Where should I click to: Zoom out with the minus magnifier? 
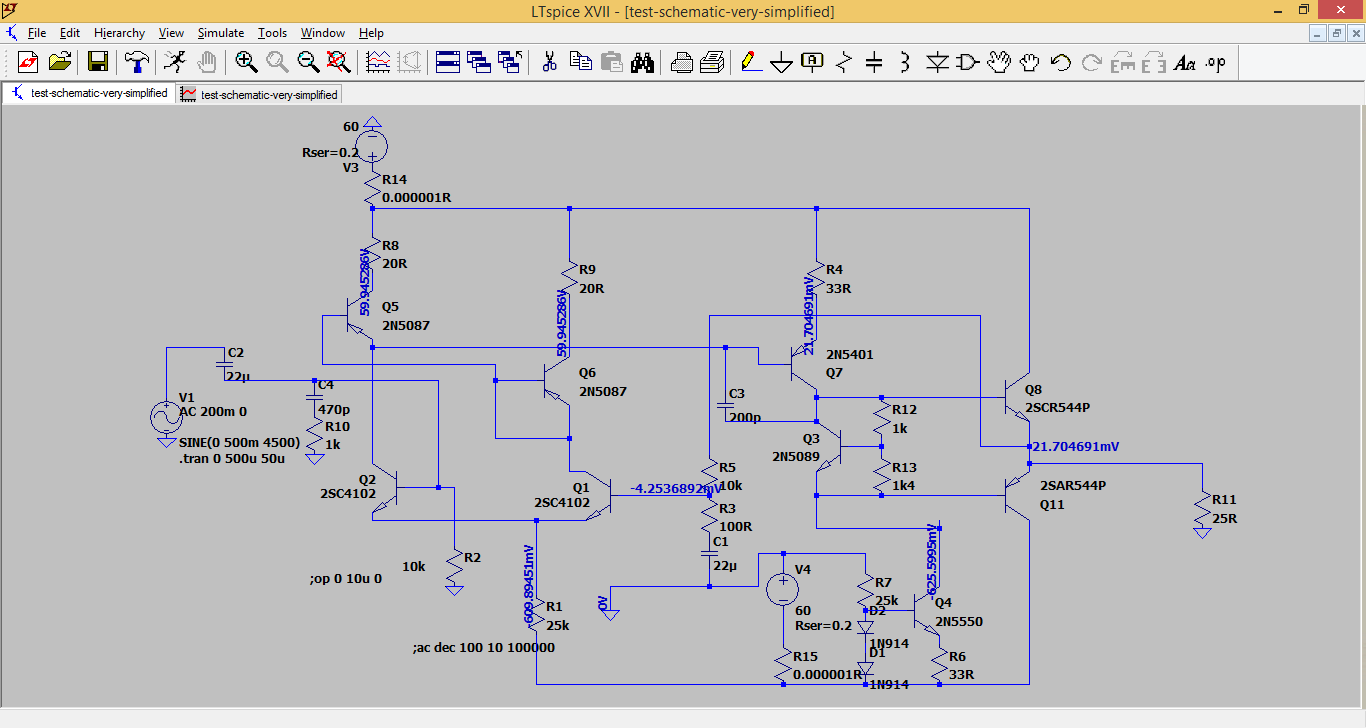[308, 62]
